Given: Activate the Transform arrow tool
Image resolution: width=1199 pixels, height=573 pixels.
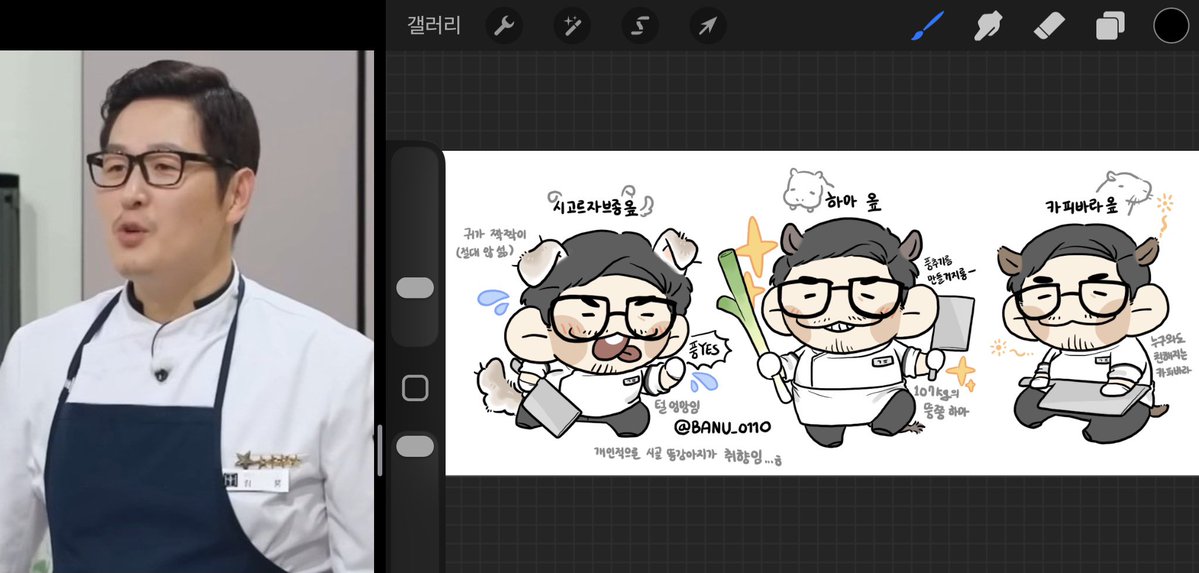Looking at the screenshot, I should tap(708, 27).
